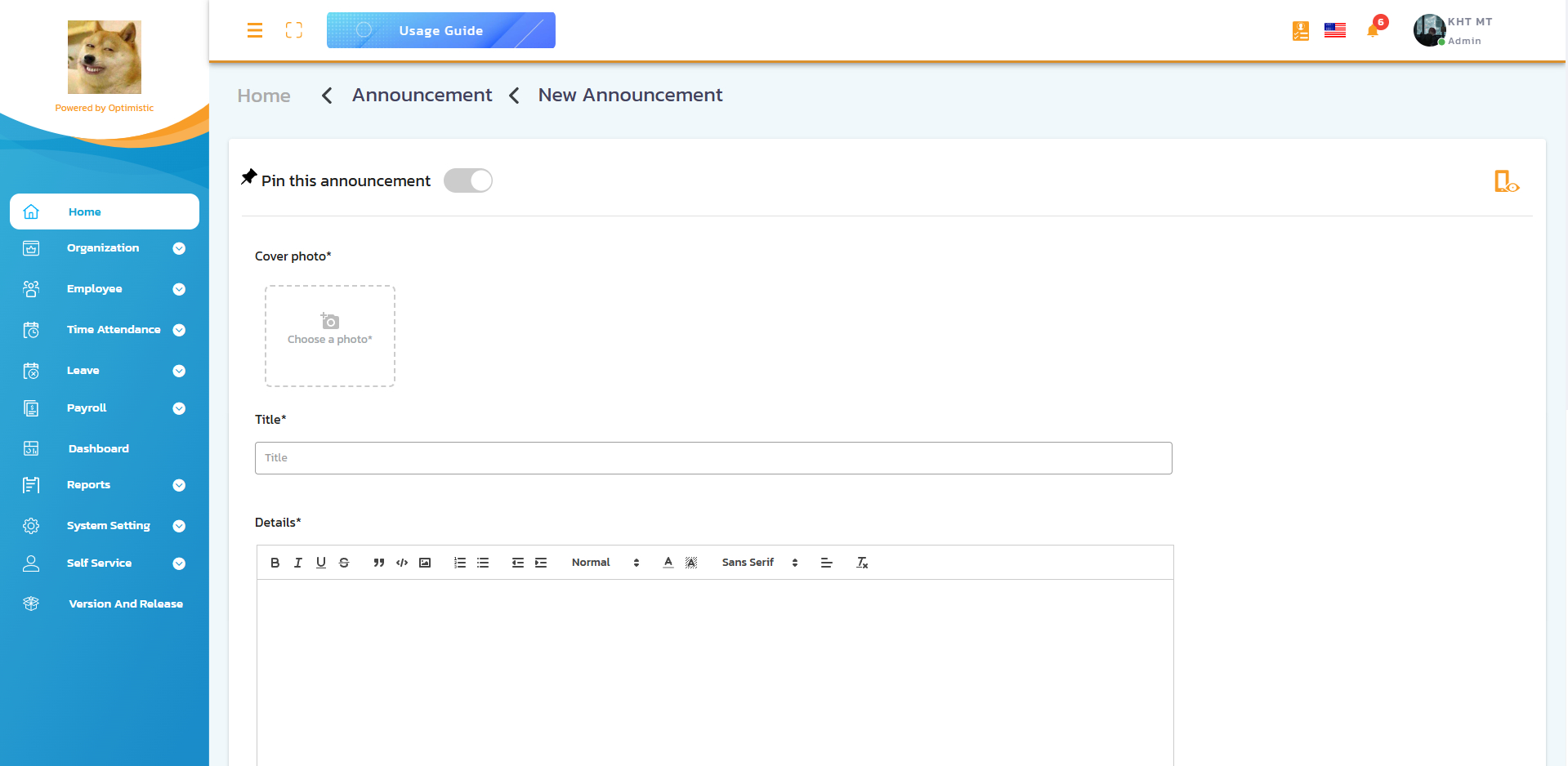Insert an image into Details editor
The width and height of the screenshot is (1568, 766).
[425, 563]
